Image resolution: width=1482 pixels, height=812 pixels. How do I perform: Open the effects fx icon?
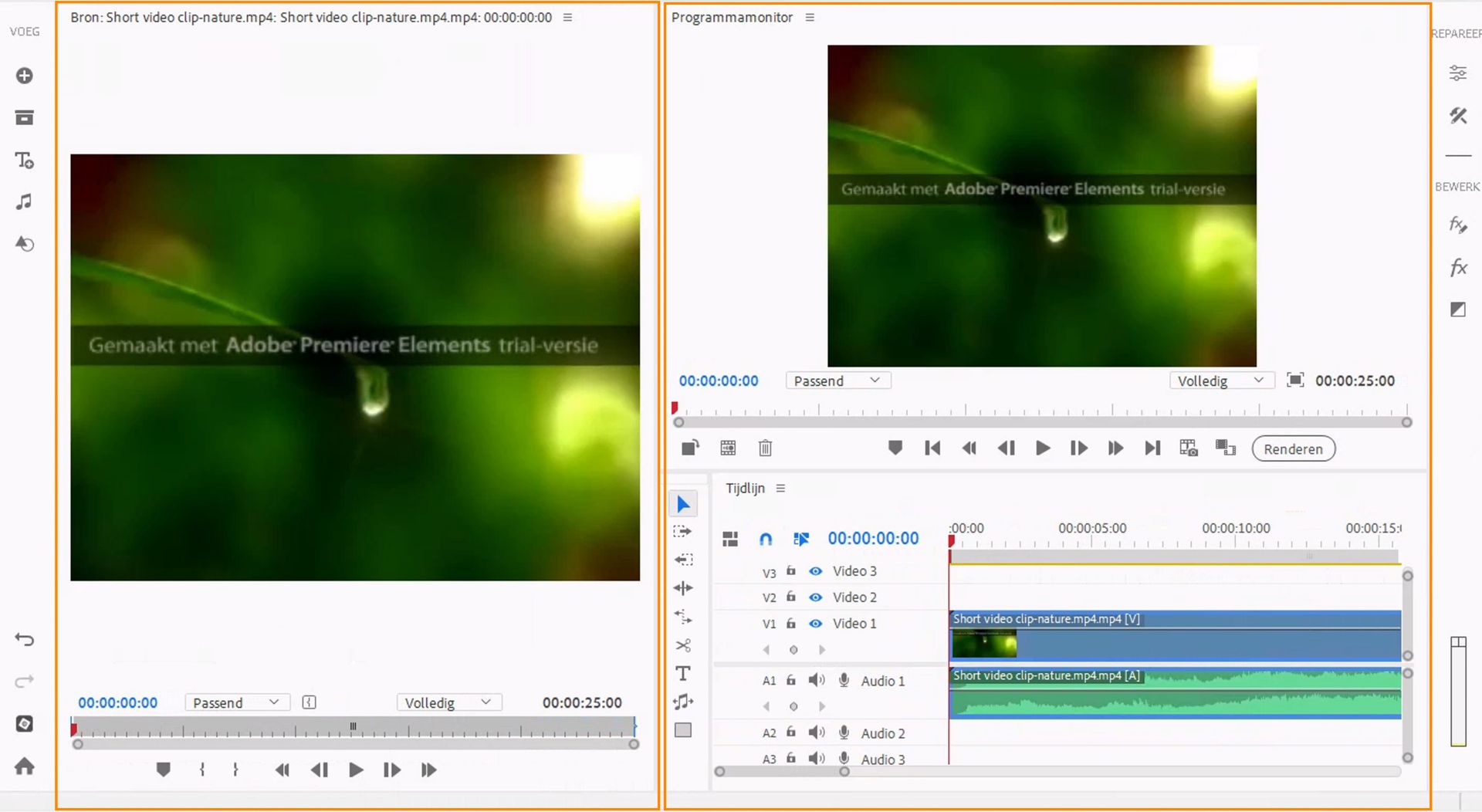pos(1457,268)
